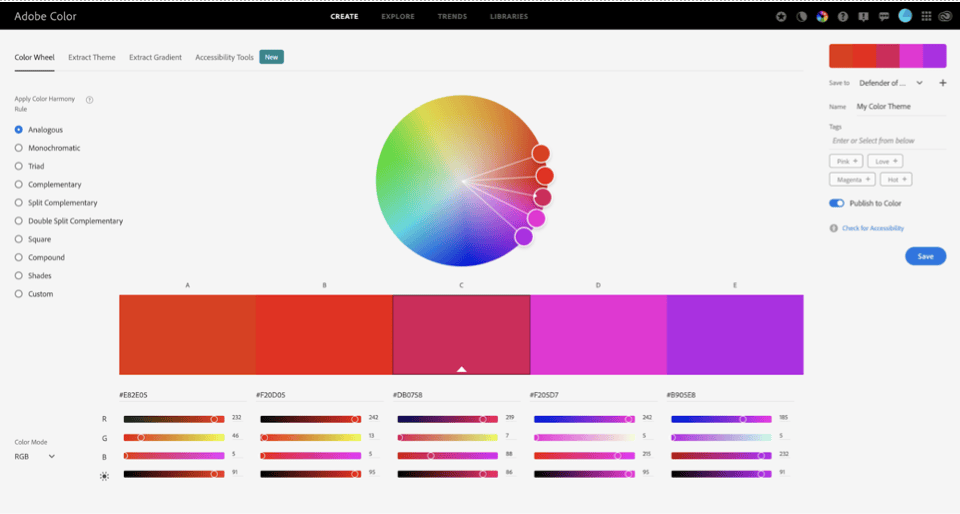Click the Check for Accessibility link
This screenshot has height=514, width=960.
(x=872, y=228)
